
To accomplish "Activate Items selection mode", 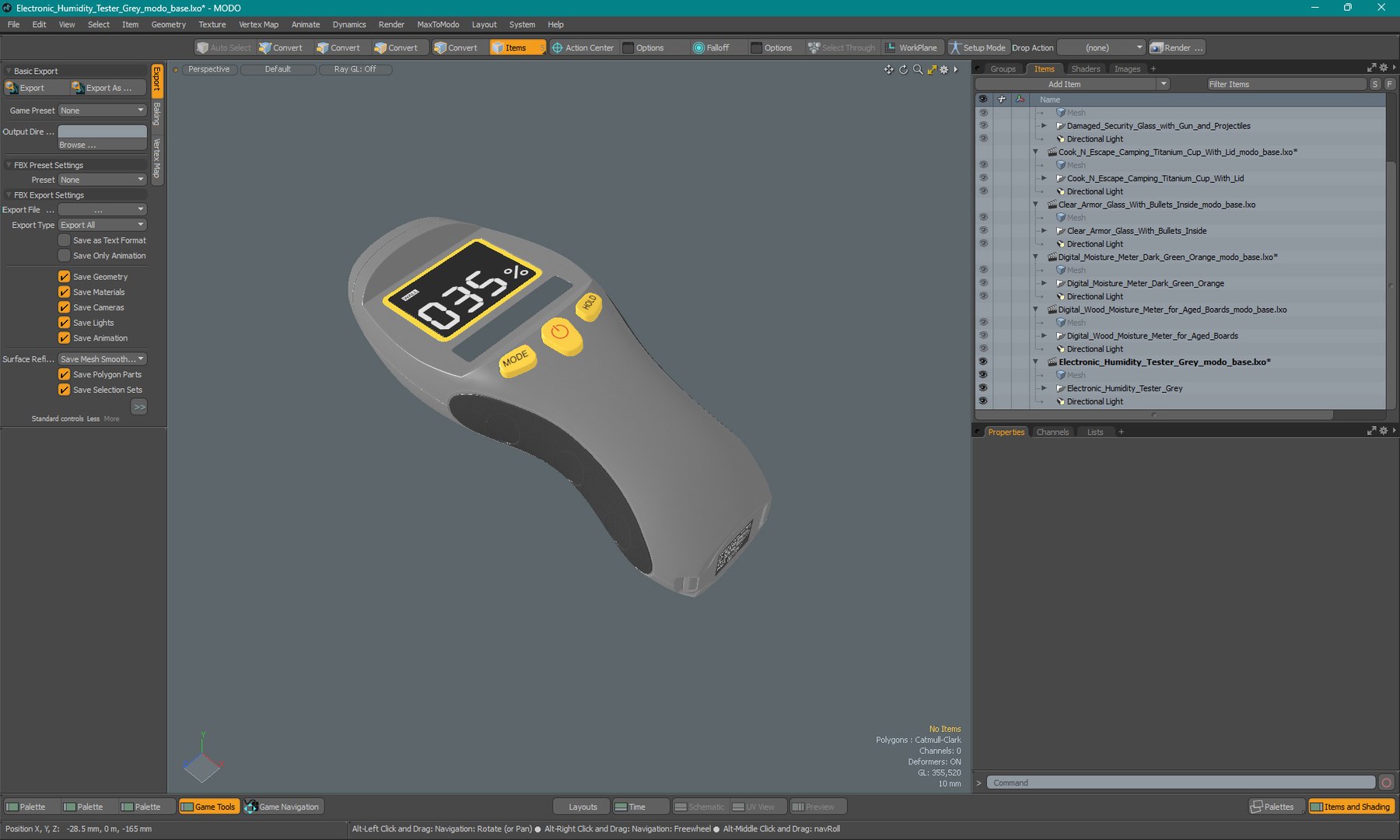I will 516,47.
